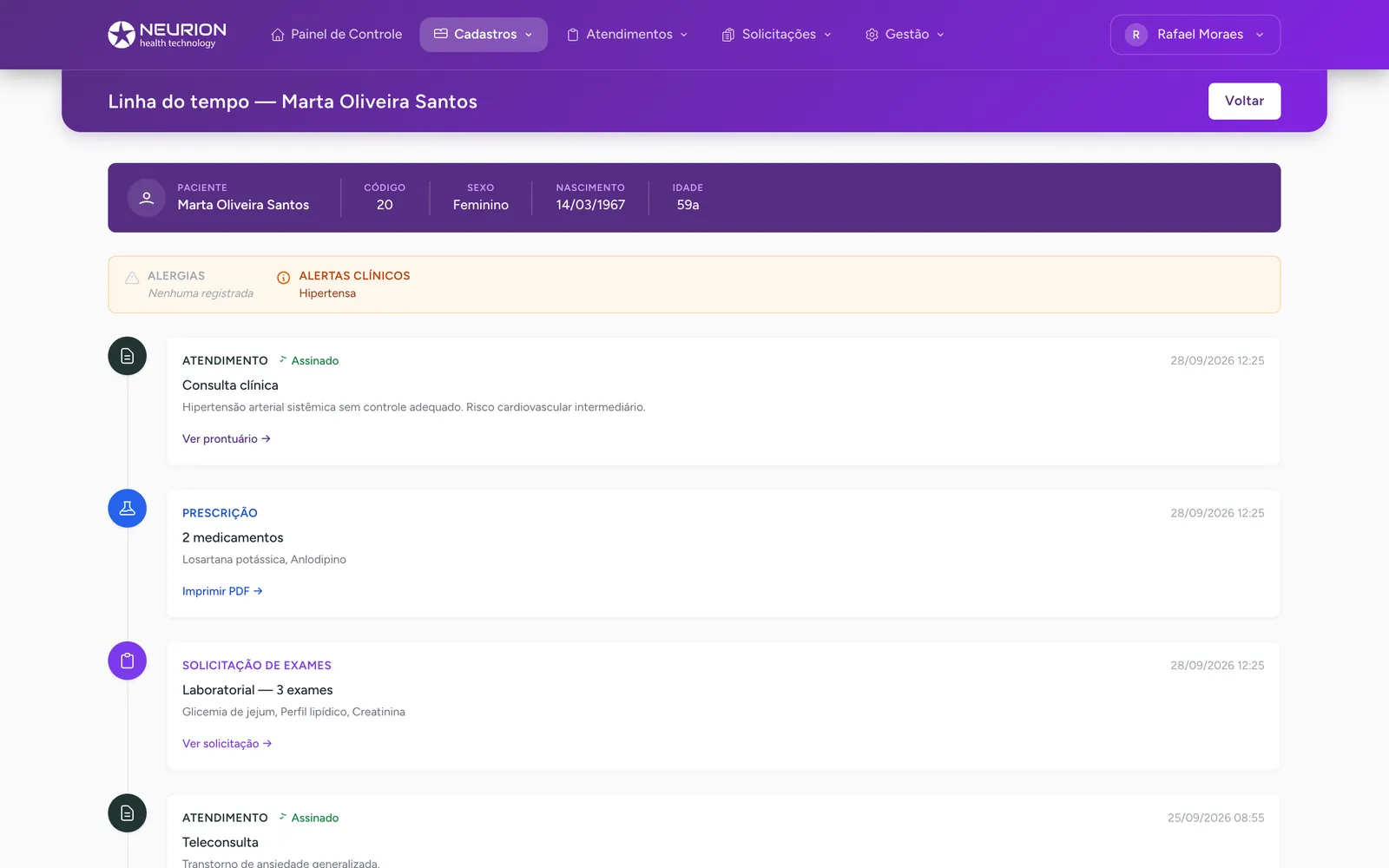The width and height of the screenshot is (1389, 868).
Task: Click the 2 medicamentos title
Action: tap(233, 537)
